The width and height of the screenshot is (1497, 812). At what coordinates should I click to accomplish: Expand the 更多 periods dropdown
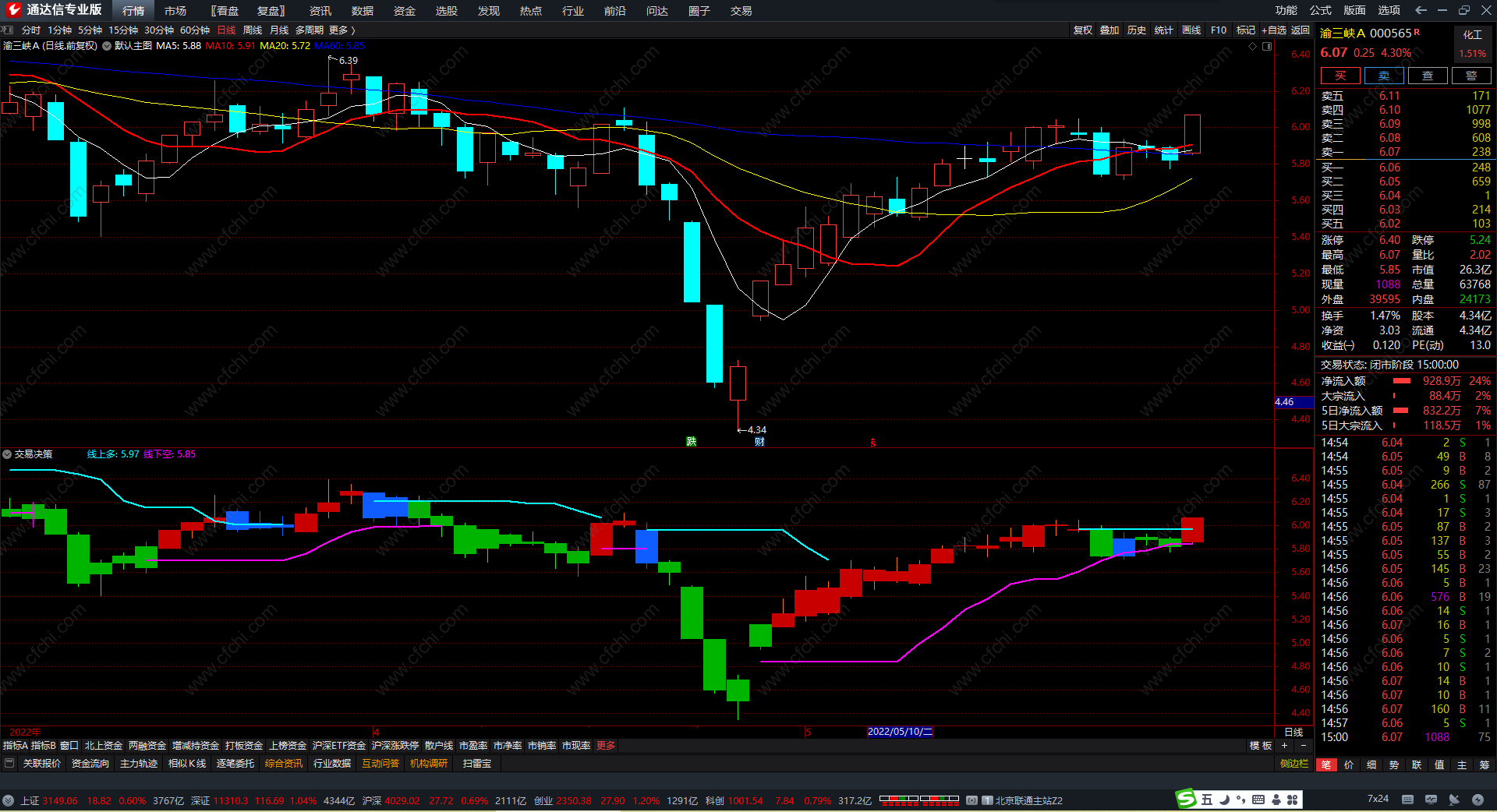click(342, 30)
